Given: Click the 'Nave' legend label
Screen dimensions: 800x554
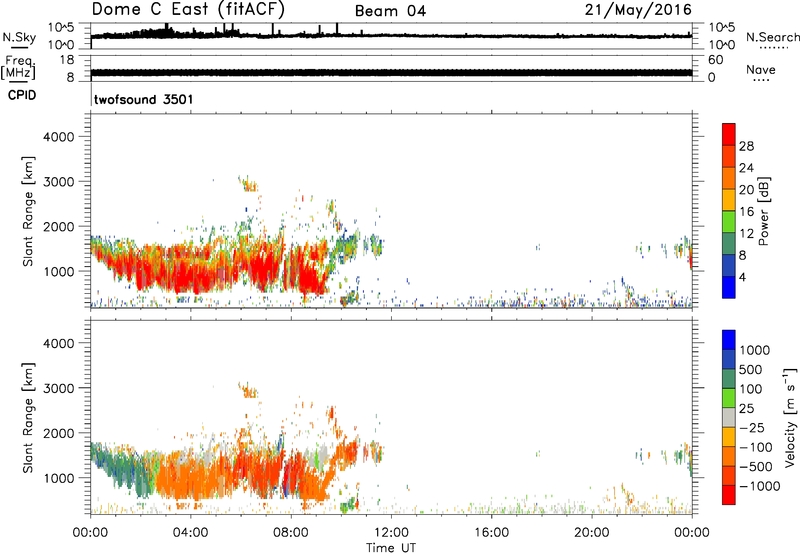Looking at the screenshot, I should (x=761, y=69).
